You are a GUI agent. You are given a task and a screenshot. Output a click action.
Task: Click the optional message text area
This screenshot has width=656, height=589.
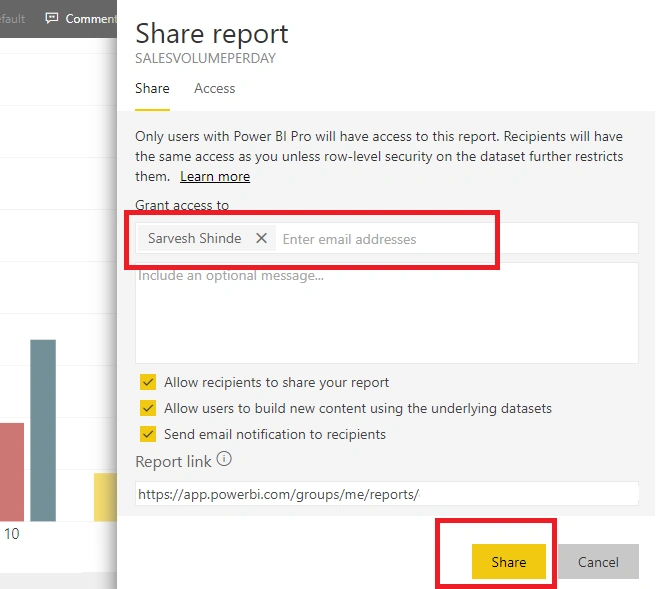387,312
